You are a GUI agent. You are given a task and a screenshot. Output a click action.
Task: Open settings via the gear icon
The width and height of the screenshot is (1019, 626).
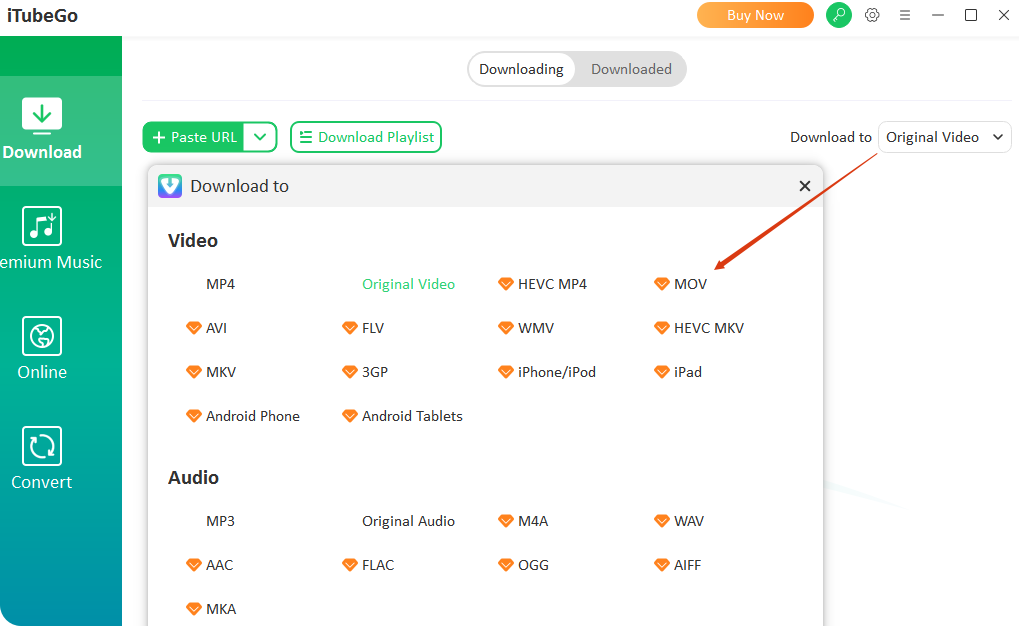[872, 15]
